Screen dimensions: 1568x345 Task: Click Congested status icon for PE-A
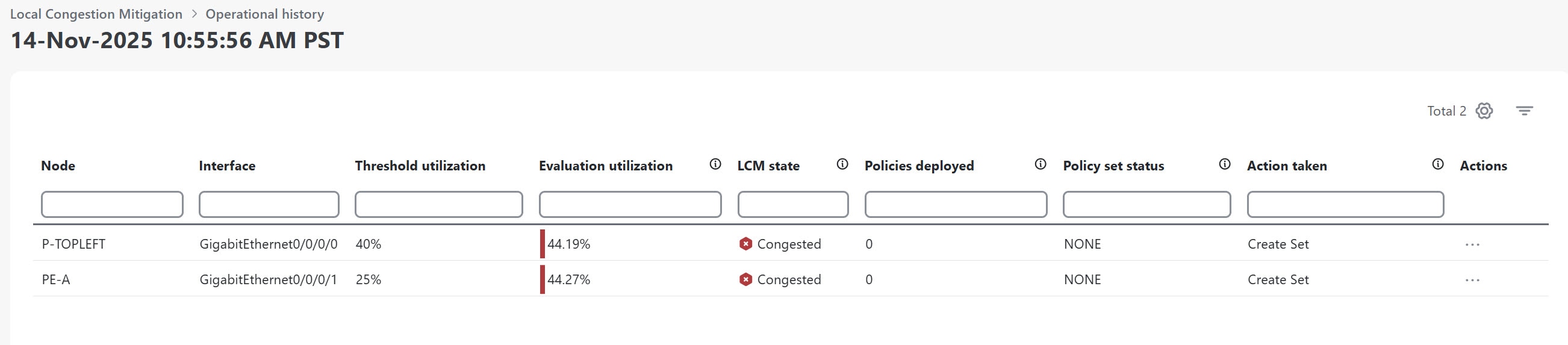[745, 279]
